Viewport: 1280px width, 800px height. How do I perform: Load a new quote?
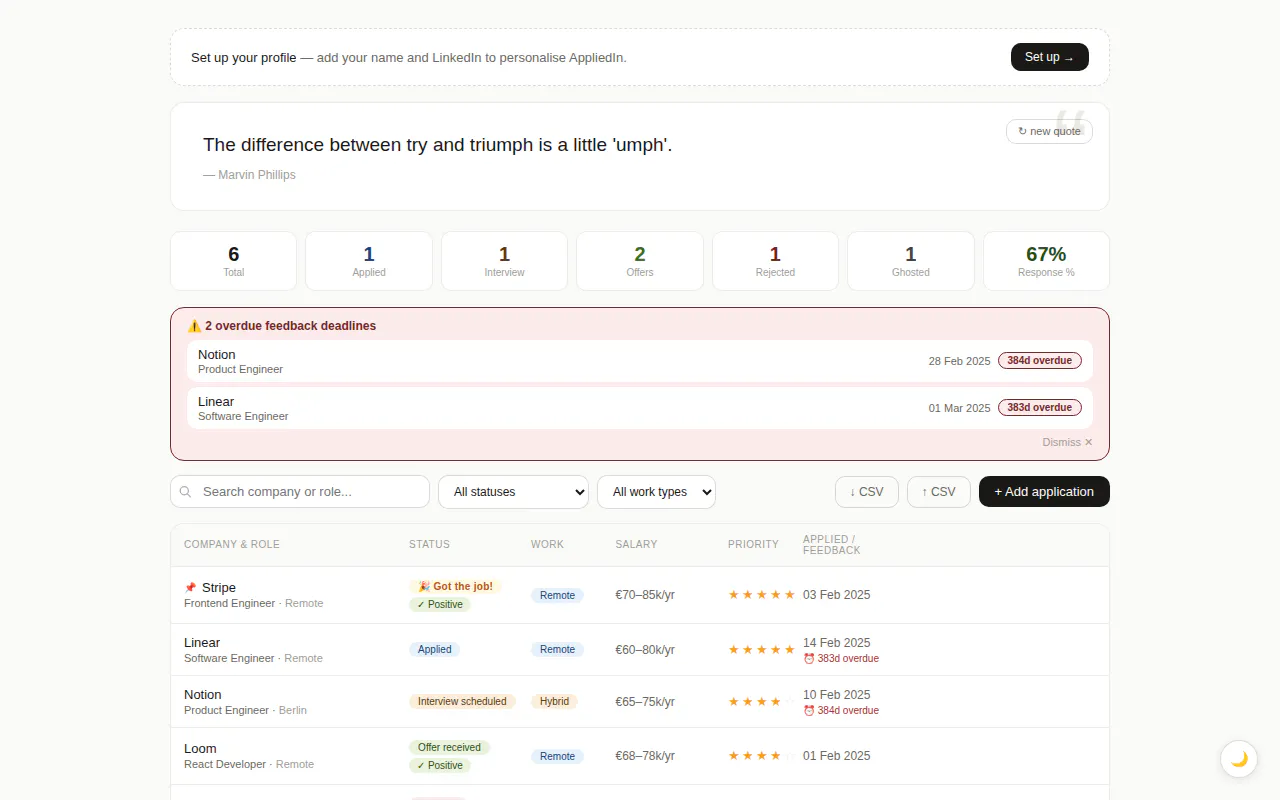tap(1049, 131)
